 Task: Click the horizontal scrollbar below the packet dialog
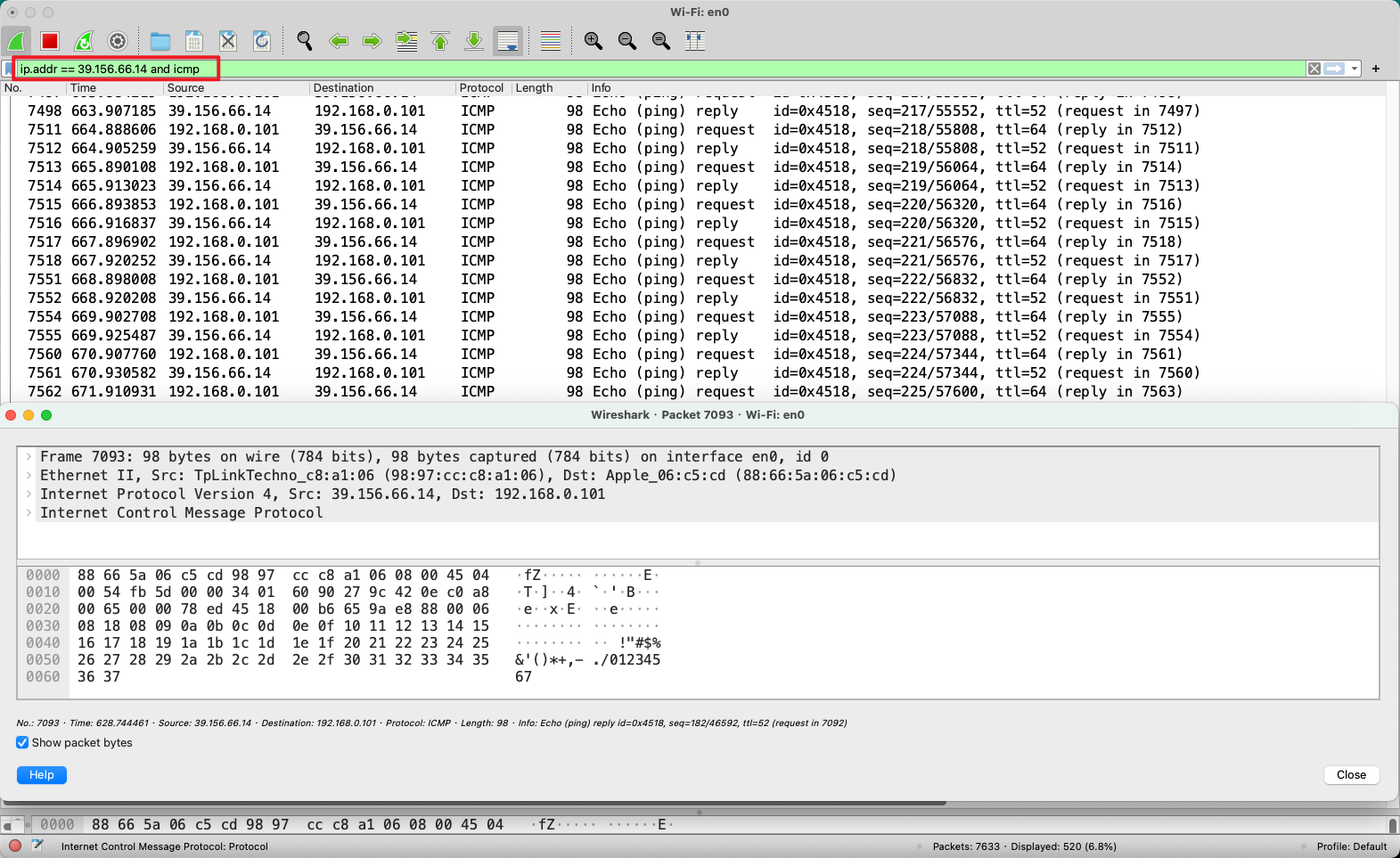pos(481,803)
